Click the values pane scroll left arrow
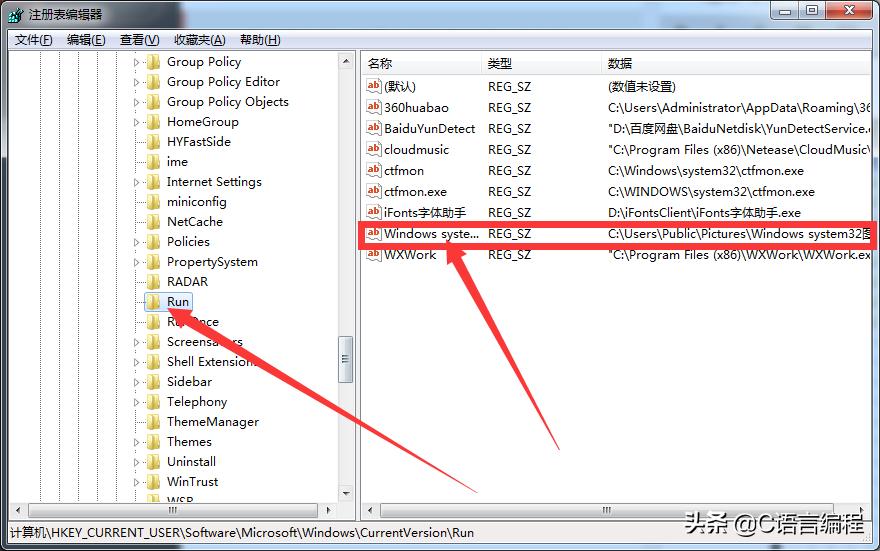The image size is (880, 551). click(x=370, y=510)
